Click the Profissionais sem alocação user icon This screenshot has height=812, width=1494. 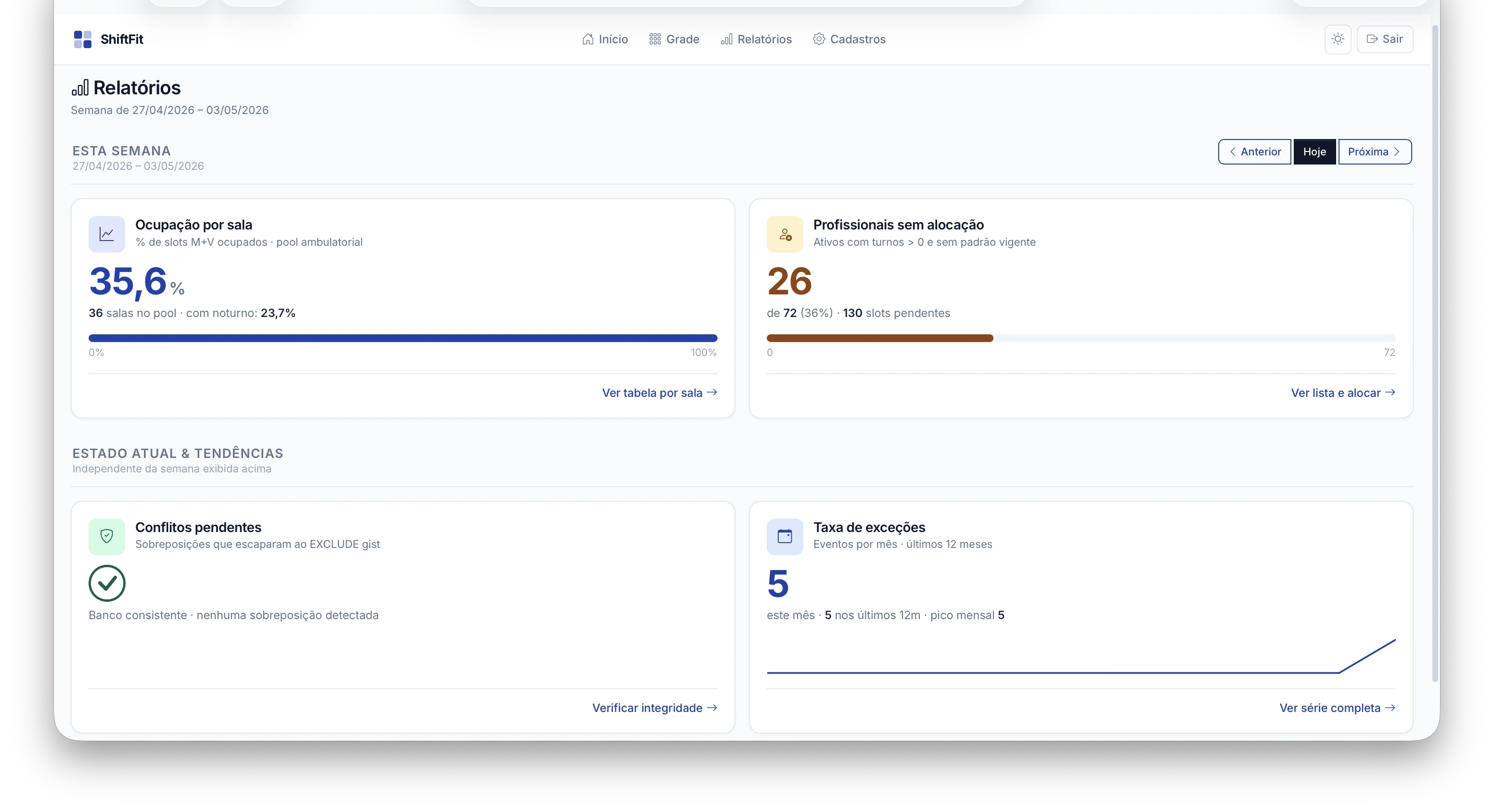tap(785, 234)
